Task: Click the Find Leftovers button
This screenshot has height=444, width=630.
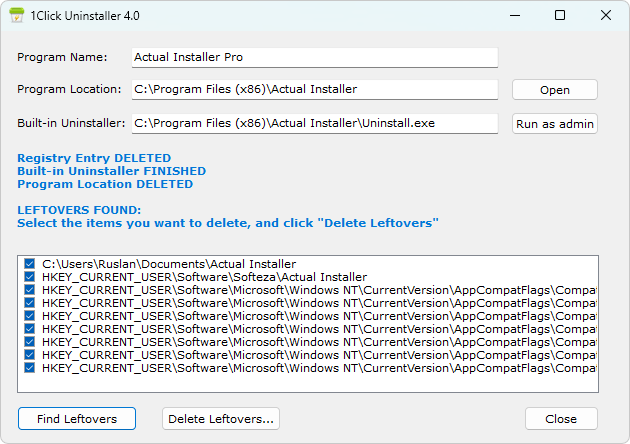Action: [x=77, y=418]
